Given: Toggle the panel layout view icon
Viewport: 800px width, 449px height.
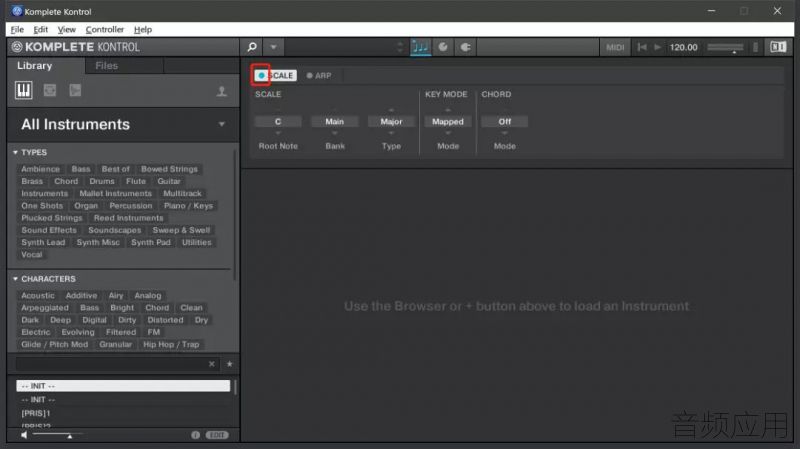Looking at the screenshot, I should (x=778, y=47).
